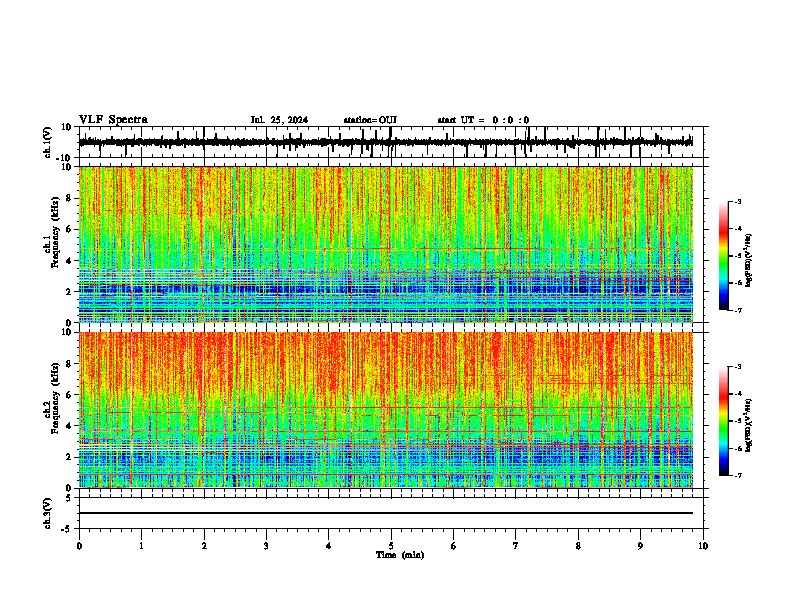The image size is (792, 612).
Task: Click the ch.2 "Frequency (kHz)" axis label
Action: [x=55, y=397]
